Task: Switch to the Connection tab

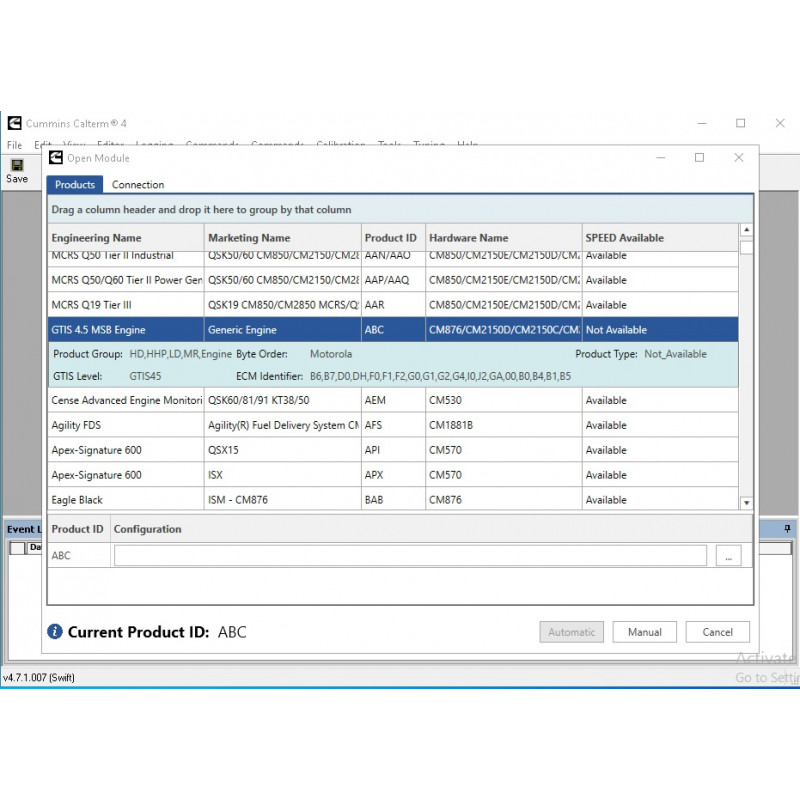Action: 138,184
